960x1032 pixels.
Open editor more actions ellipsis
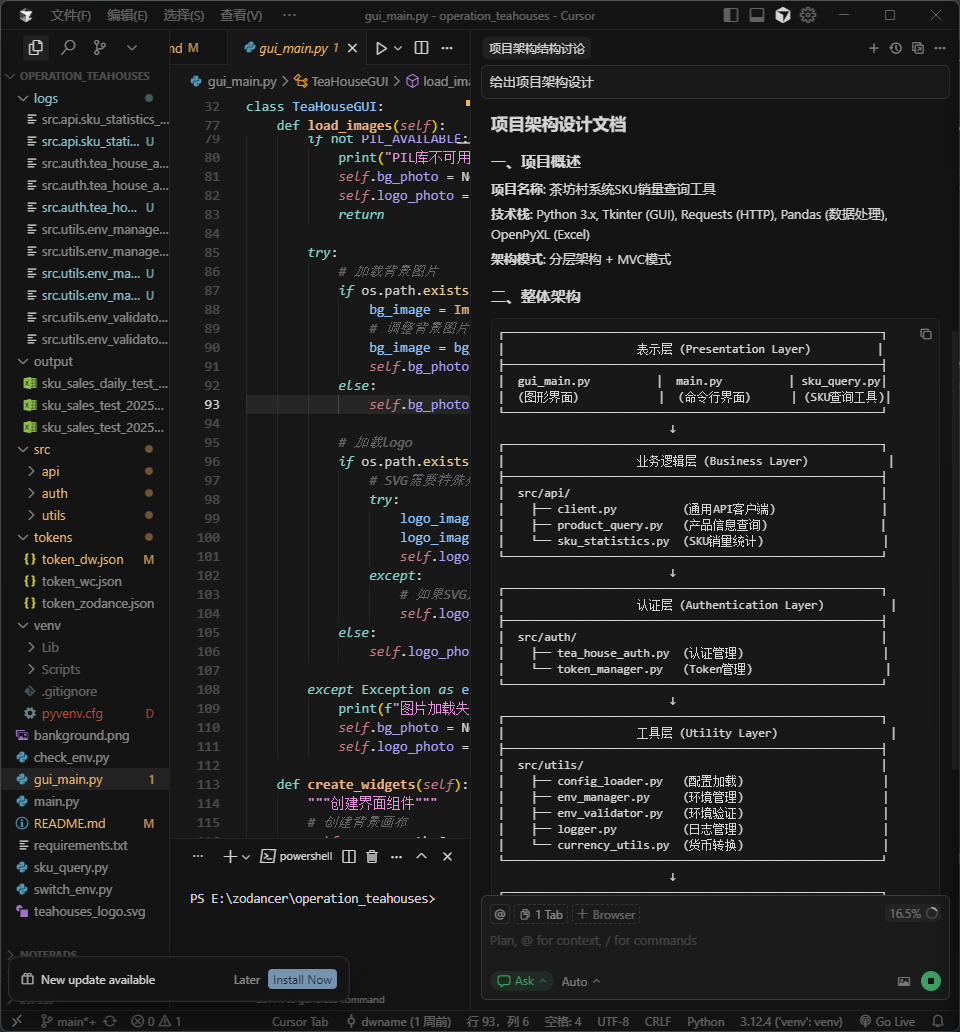[447, 48]
